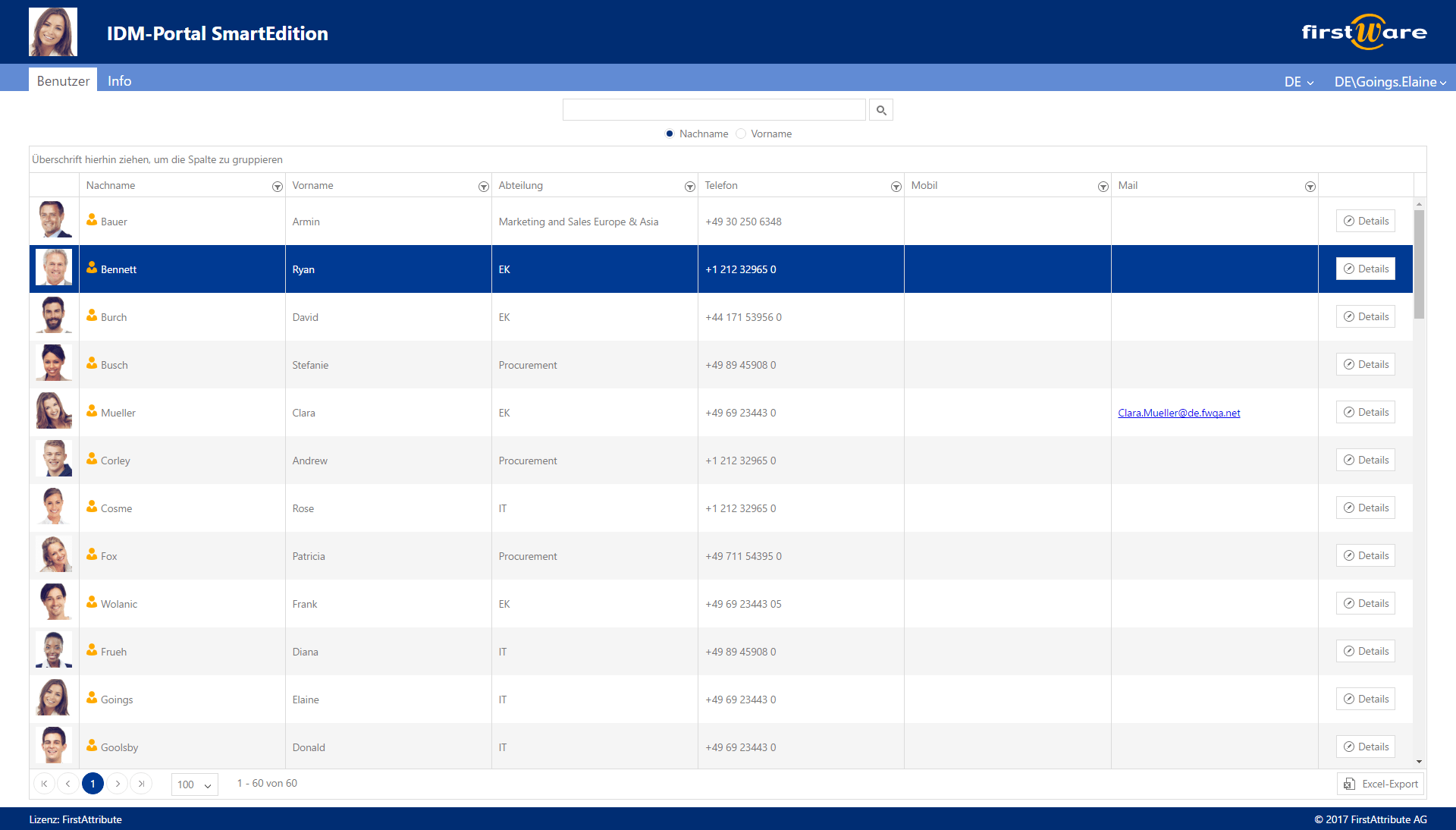Screen dimensions: 1456x830
Task: Click Stefanie Busch's photo thumbnail
Action: [x=54, y=363]
